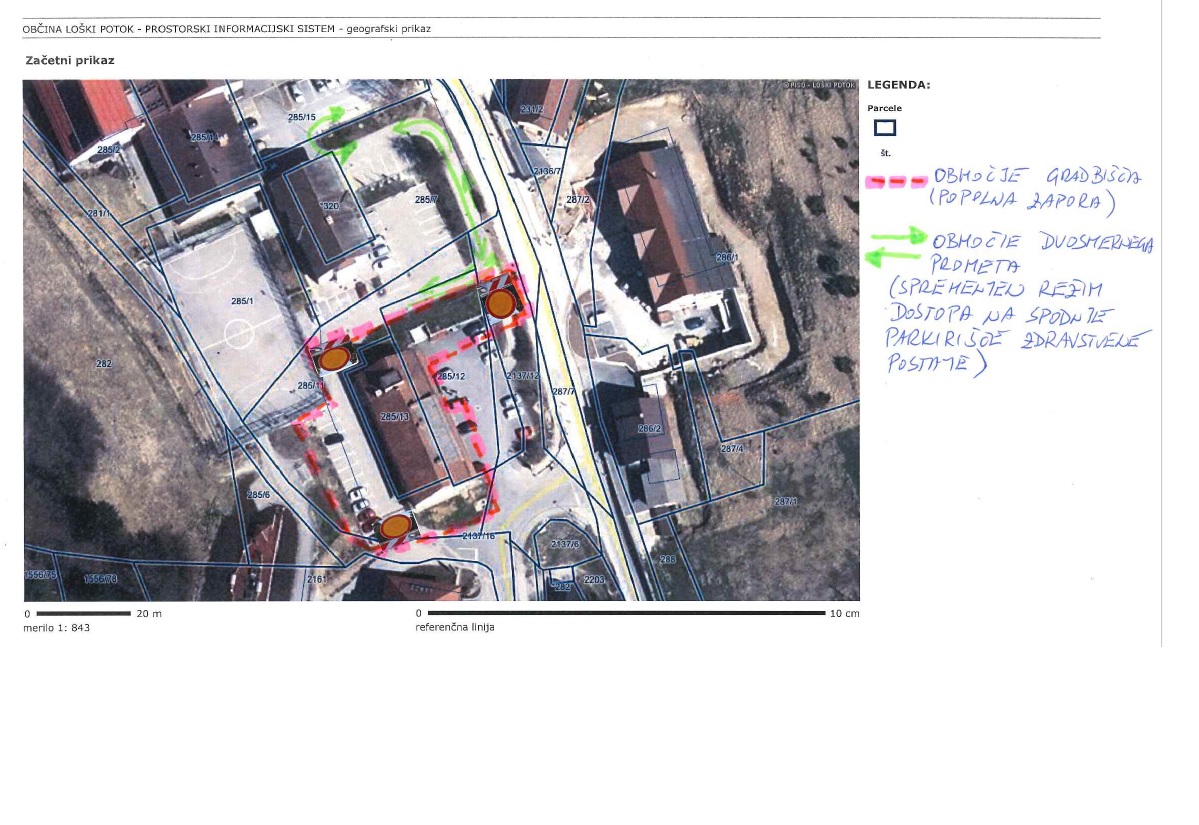
Task: Click the road closure sign near parcel 2137/16
Action: point(396,526)
